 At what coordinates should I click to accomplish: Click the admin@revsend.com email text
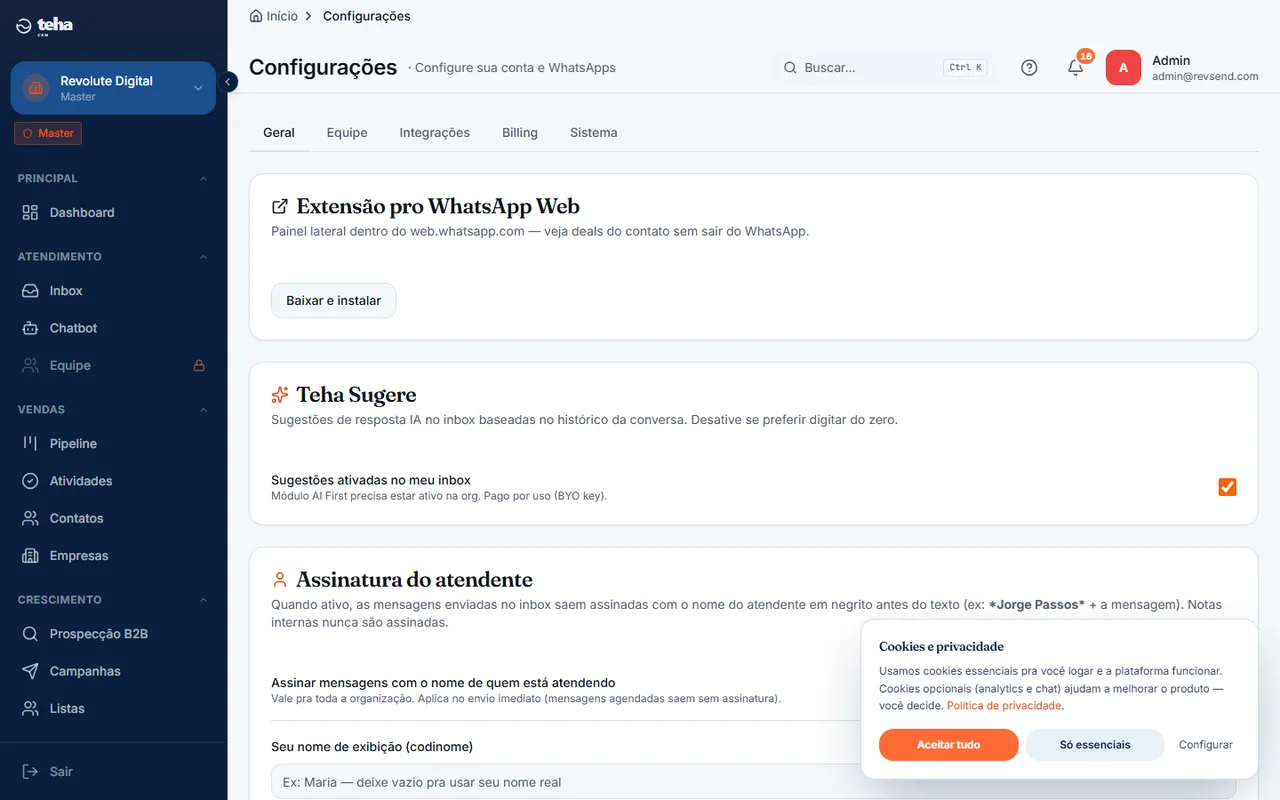(1205, 76)
